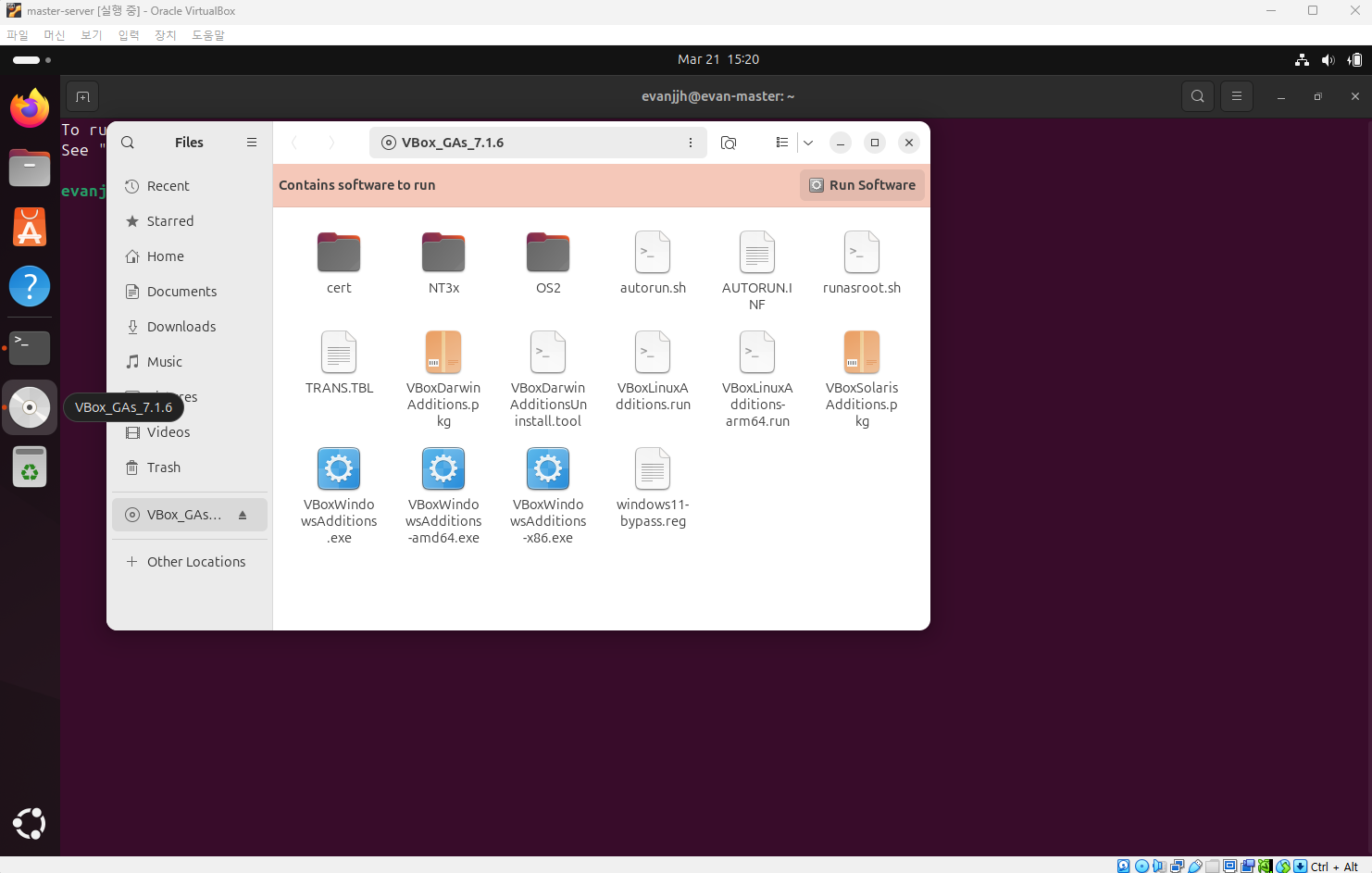Select the windows11-bypass.reg file
This screenshot has height=873, width=1372.
tap(653, 488)
